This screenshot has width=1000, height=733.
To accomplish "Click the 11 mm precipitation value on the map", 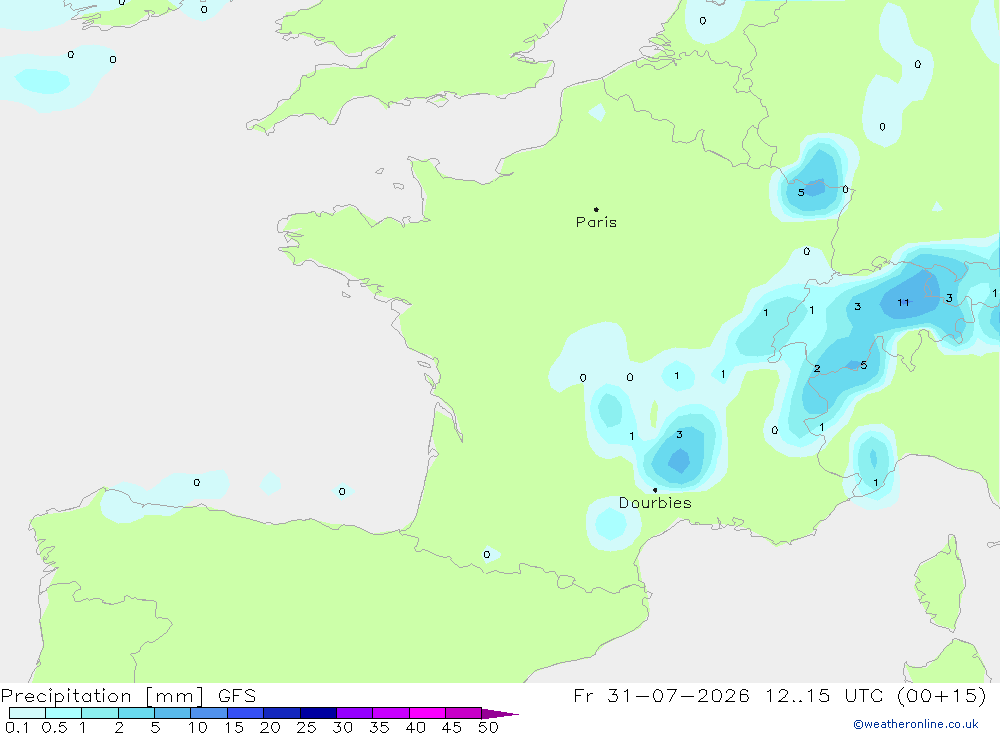I will [903, 302].
